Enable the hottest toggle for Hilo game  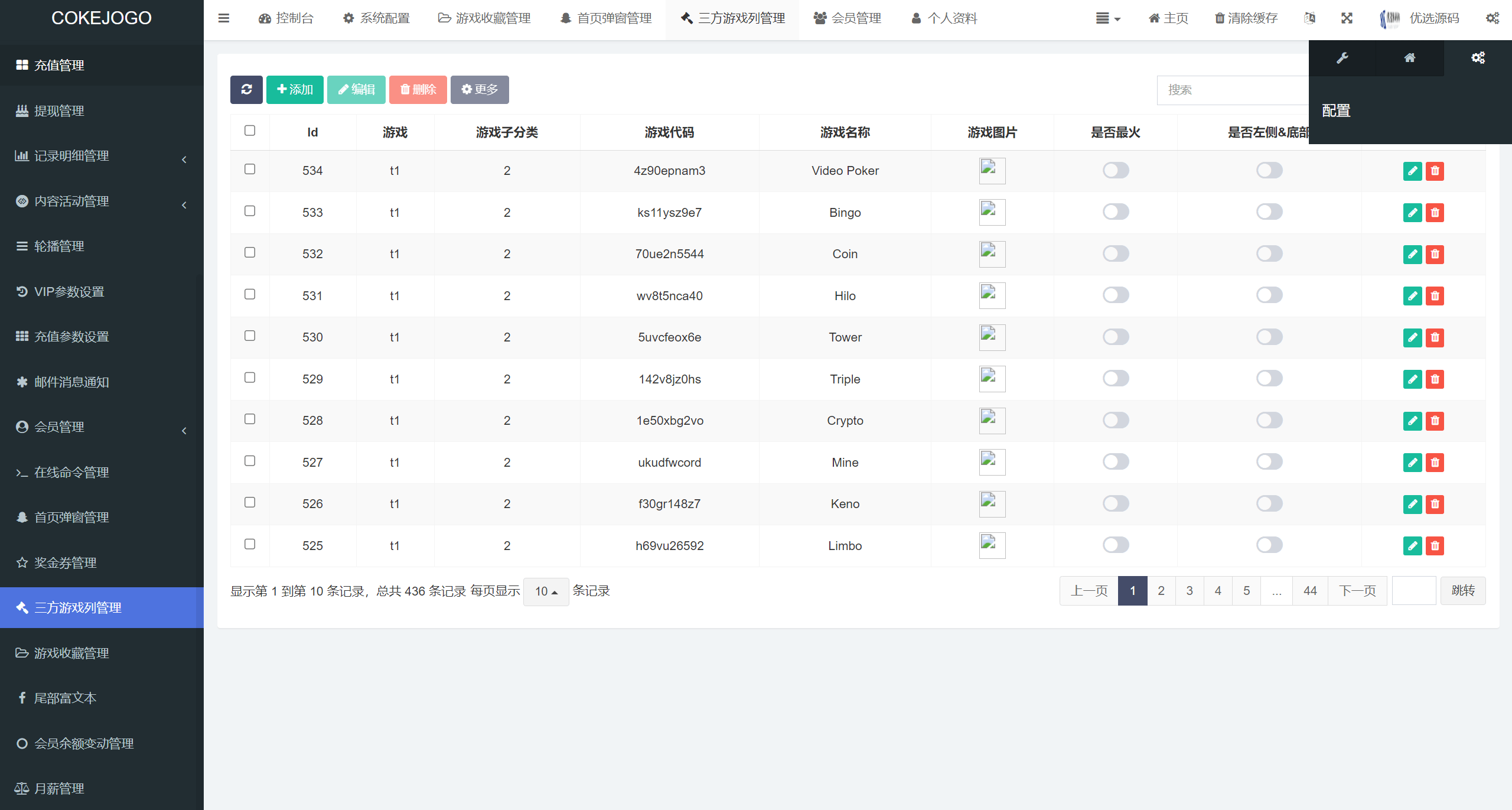coord(1115,295)
